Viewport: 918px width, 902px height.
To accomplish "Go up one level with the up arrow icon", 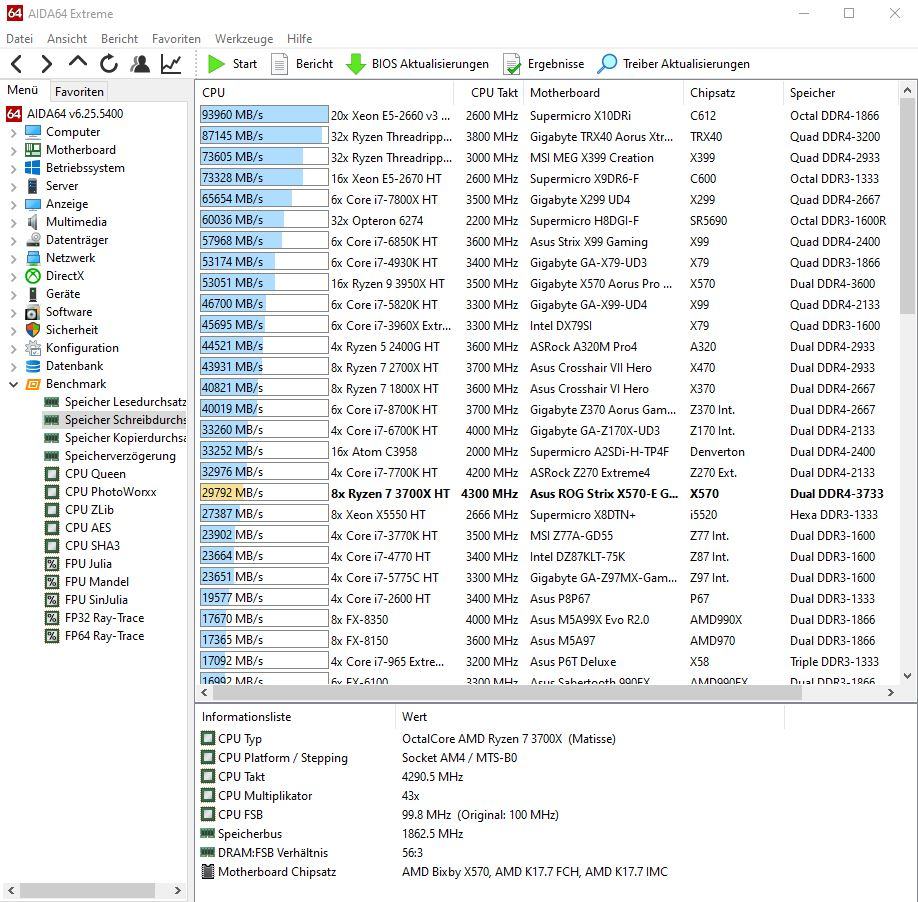I will 78,63.
